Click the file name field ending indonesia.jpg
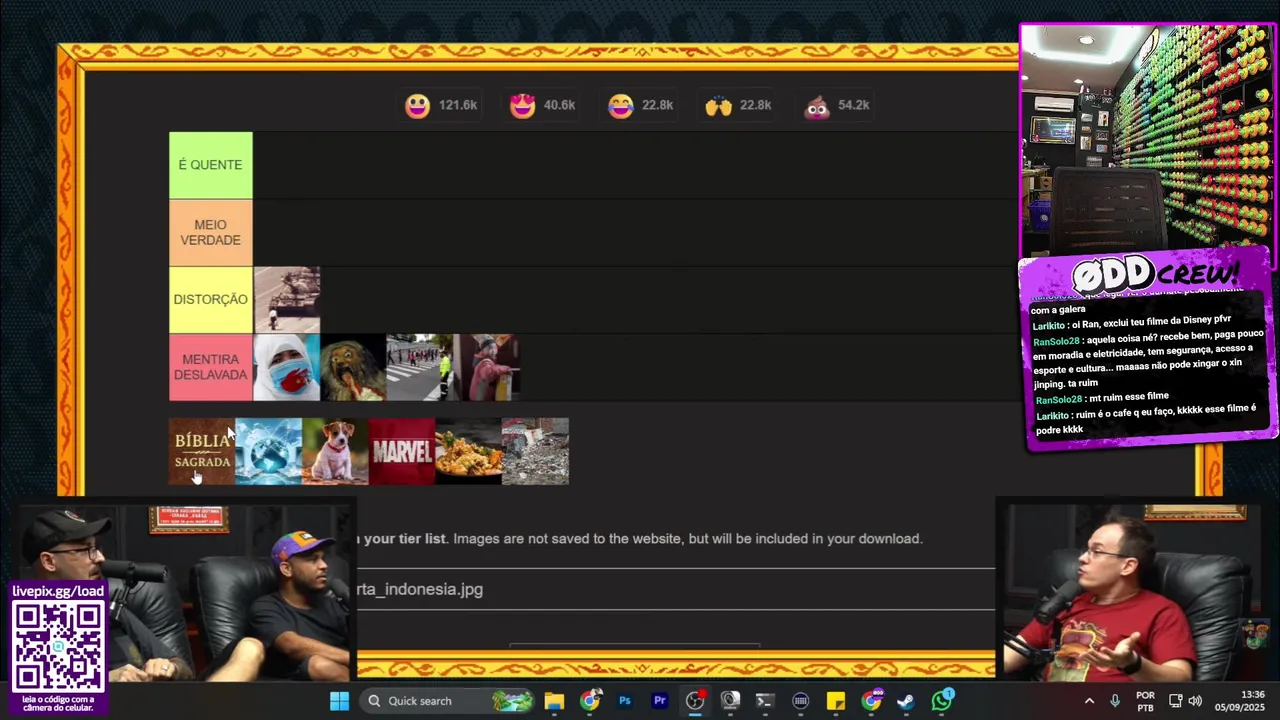Screen dimensions: 1280x720 676,589
